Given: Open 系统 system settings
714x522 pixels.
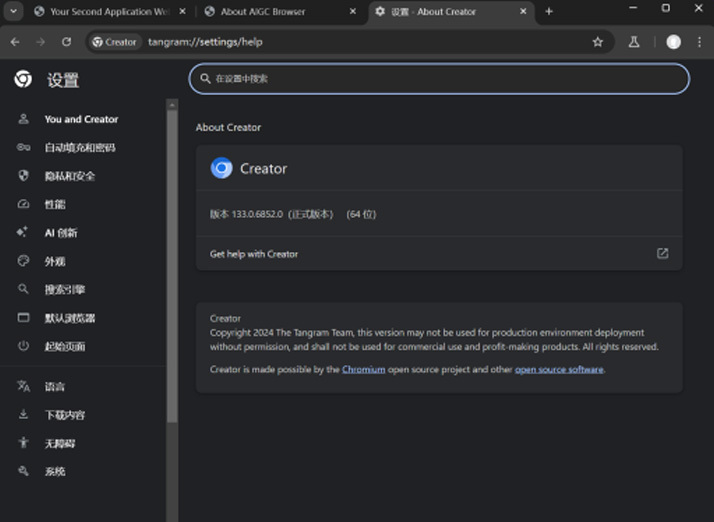Looking at the screenshot, I should [x=55, y=471].
